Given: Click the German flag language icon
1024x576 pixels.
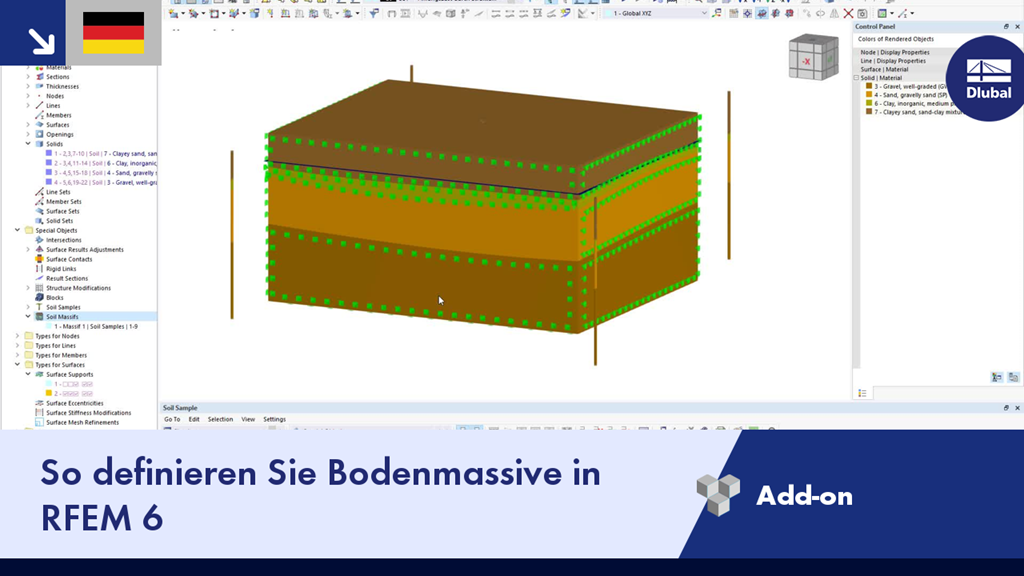Looking at the screenshot, I should pyautogui.click(x=114, y=33).
